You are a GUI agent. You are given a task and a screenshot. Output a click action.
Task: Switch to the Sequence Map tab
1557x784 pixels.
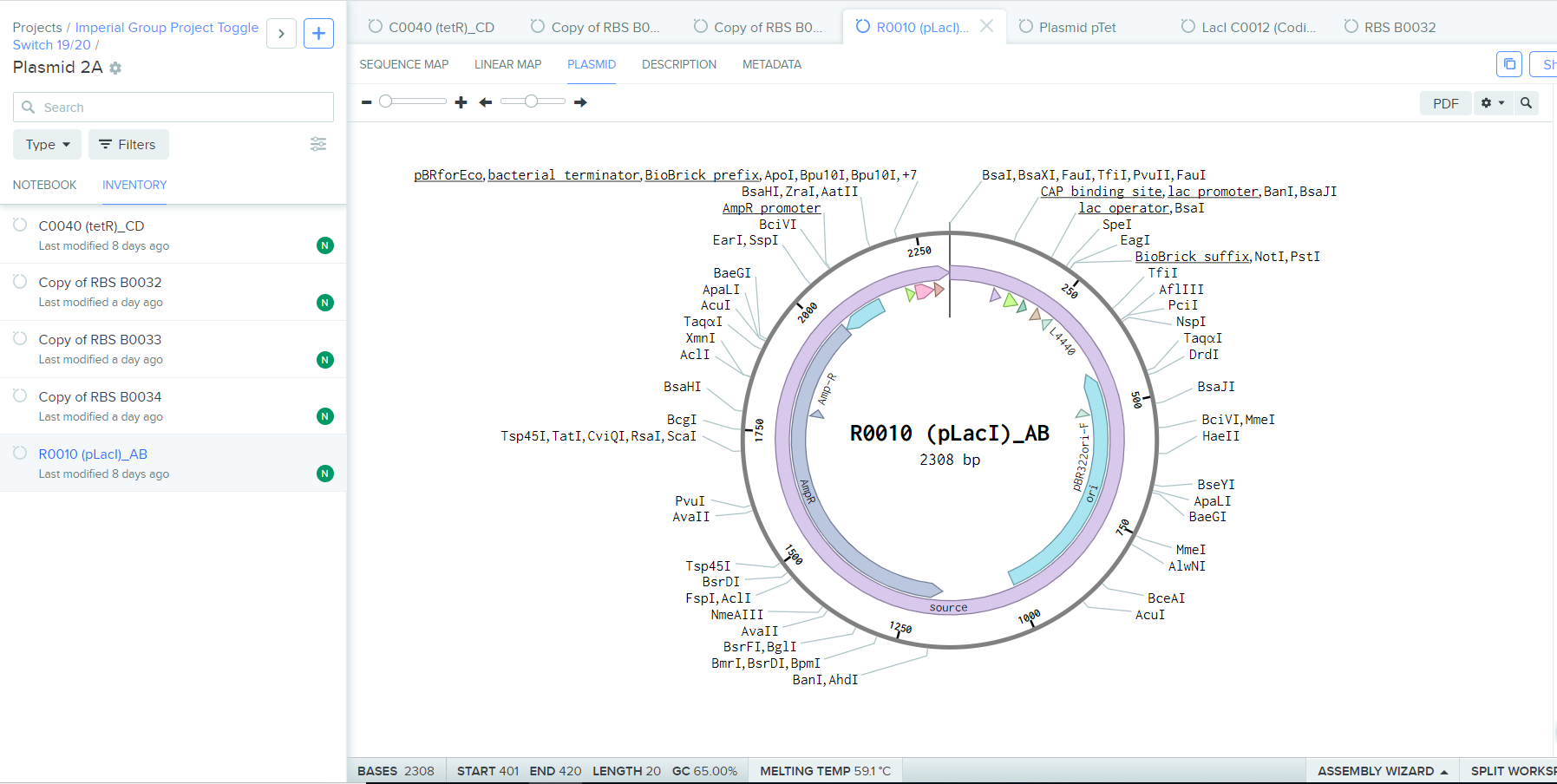[404, 64]
